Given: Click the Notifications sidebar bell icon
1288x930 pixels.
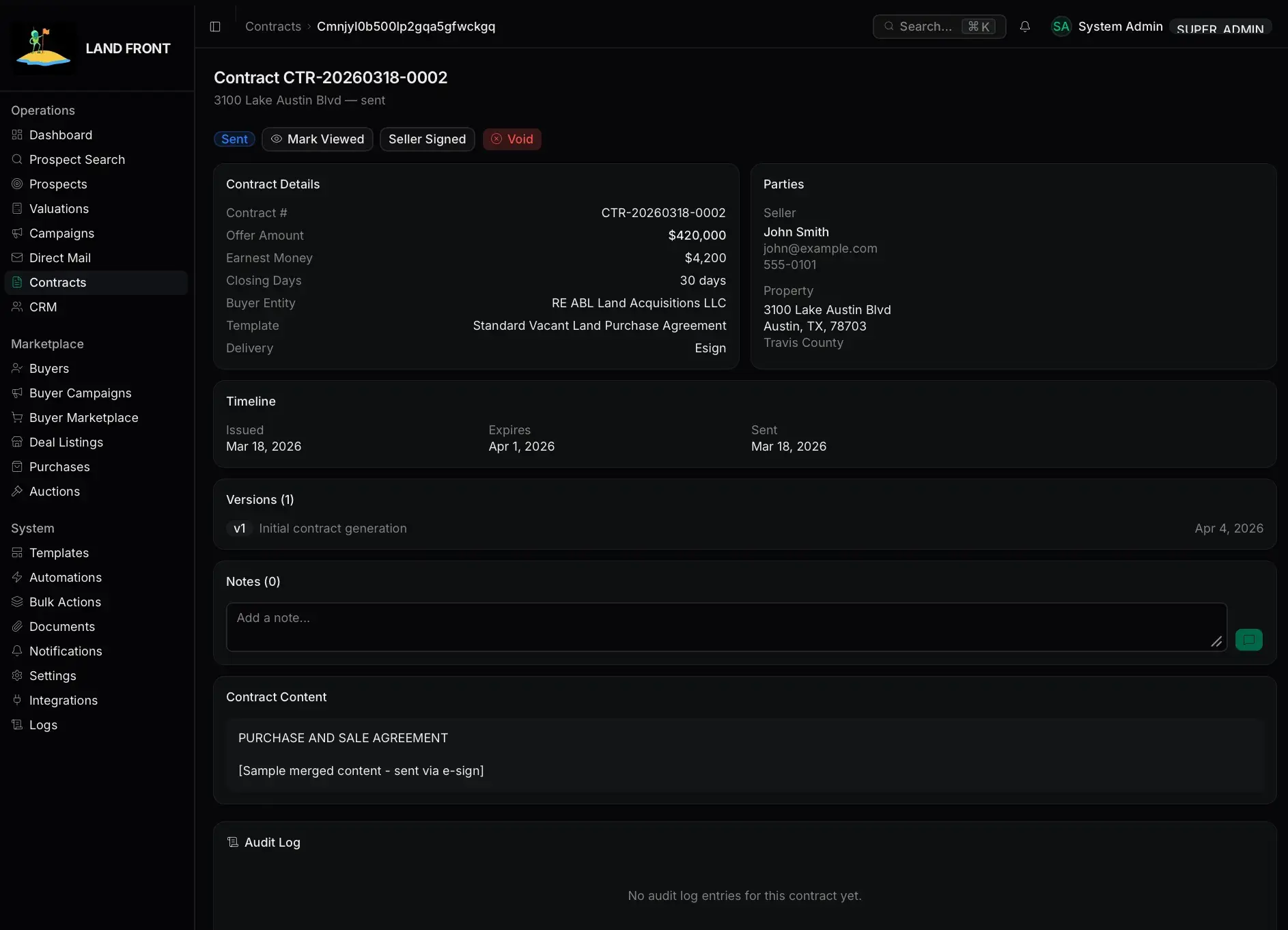Looking at the screenshot, I should click(x=17, y=651).
